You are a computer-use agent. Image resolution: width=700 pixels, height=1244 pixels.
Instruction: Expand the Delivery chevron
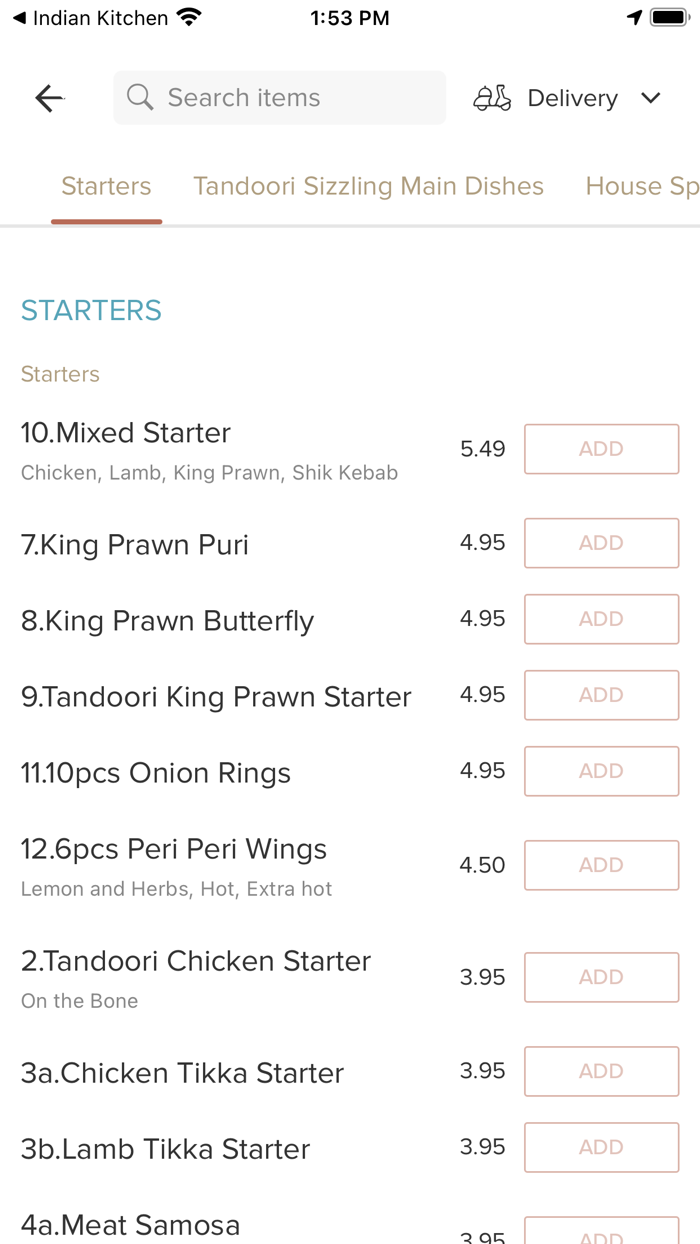(x=651, y=98)
